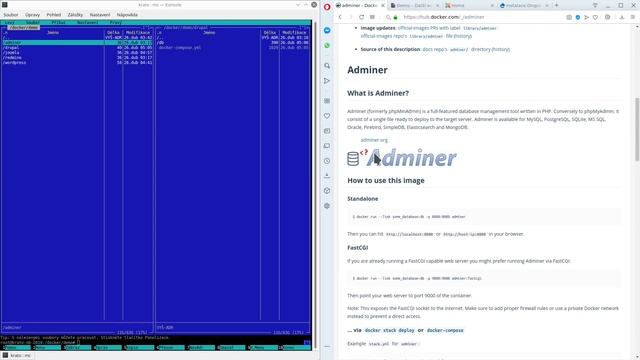This screenshot has height=360, width=640.
Task: Open browser downloads toolbar icon
Action: 622,17
